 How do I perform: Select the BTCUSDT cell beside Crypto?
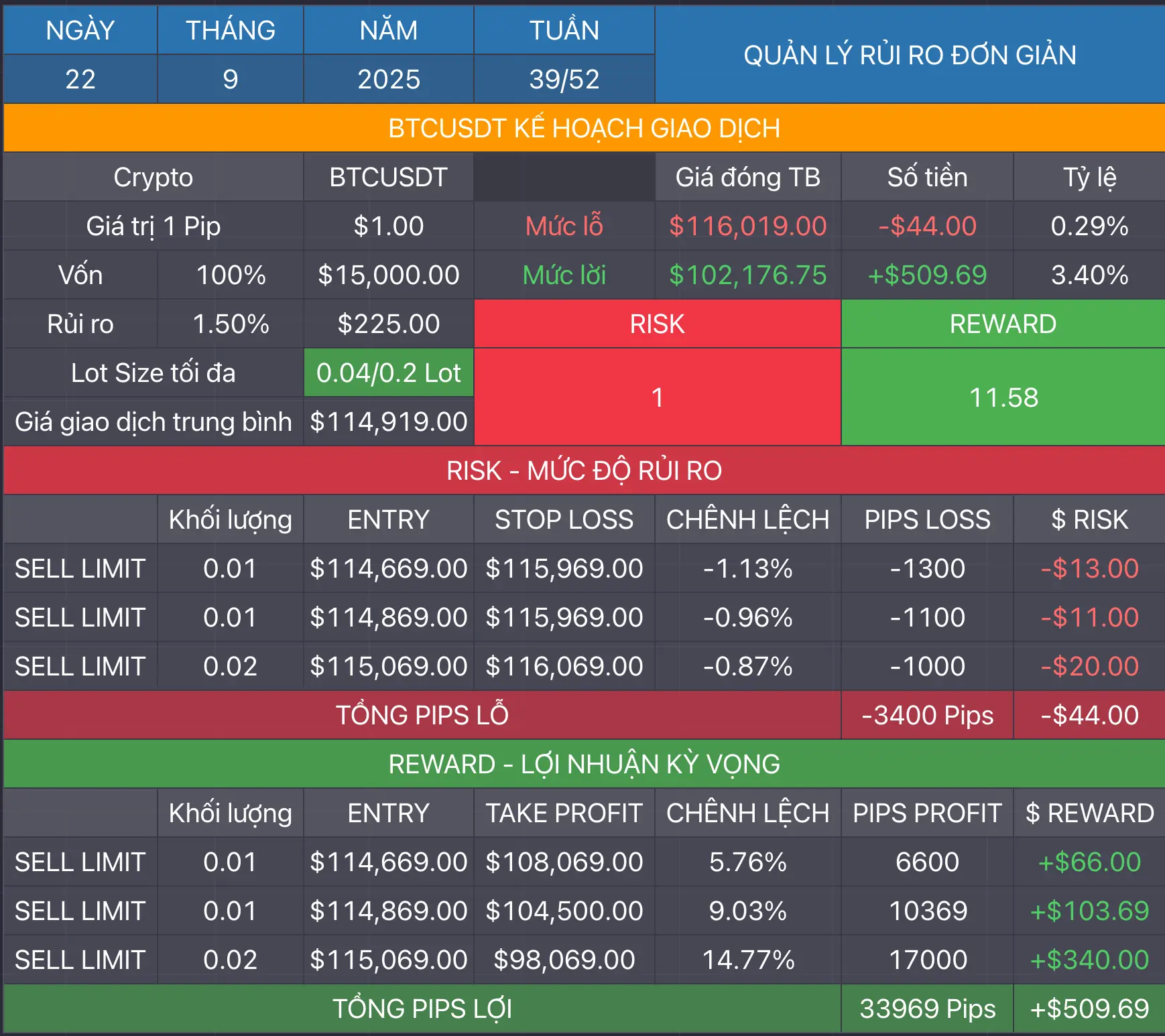[388, 178]
